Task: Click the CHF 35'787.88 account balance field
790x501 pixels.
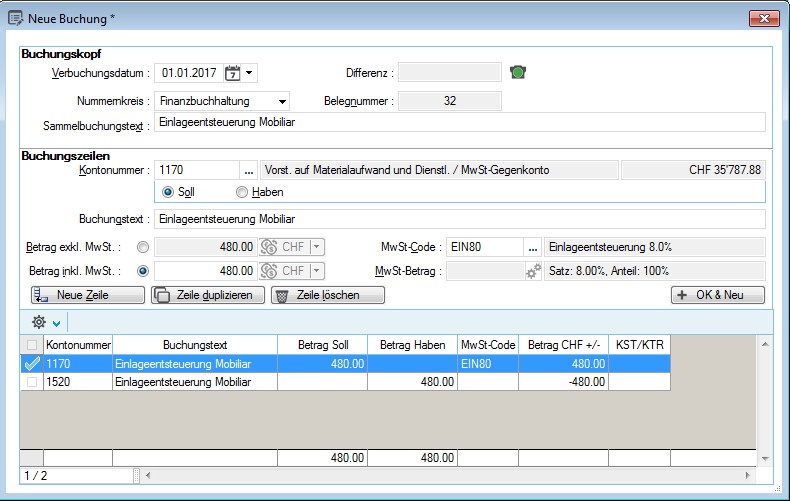Action: pos(693,170)
